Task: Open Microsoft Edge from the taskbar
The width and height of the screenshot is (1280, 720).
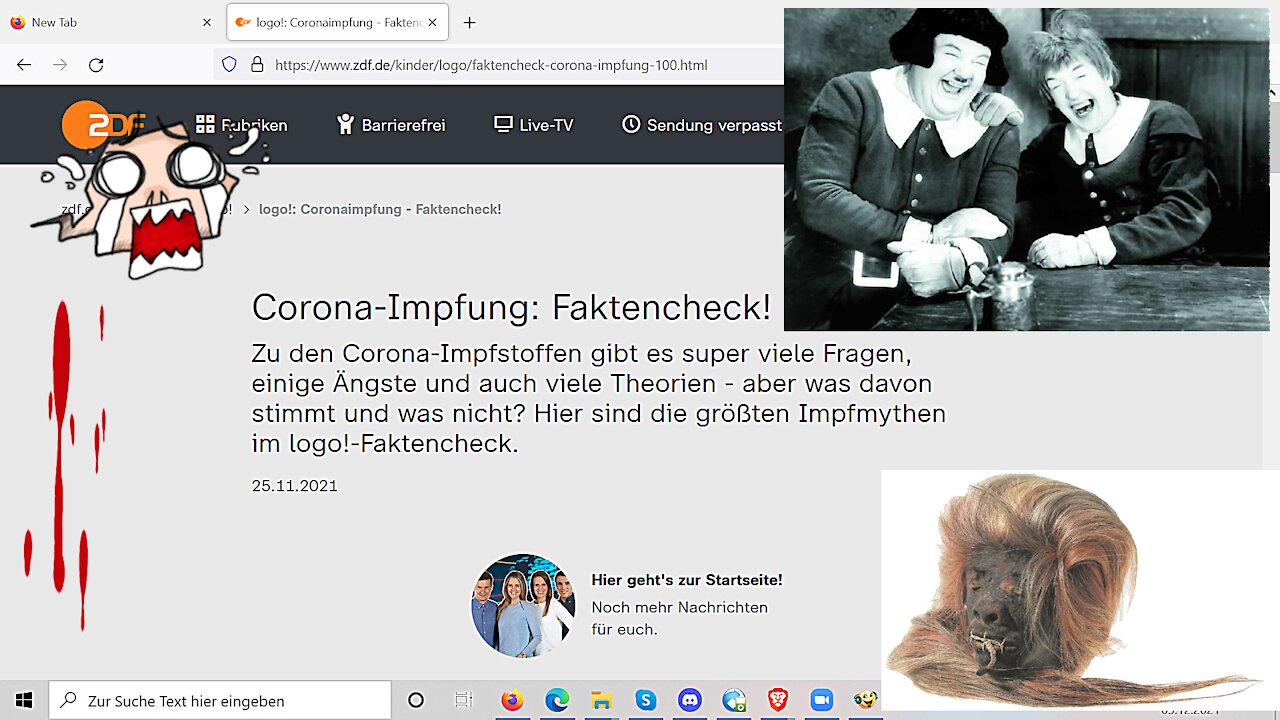Action: click(557, 700)
